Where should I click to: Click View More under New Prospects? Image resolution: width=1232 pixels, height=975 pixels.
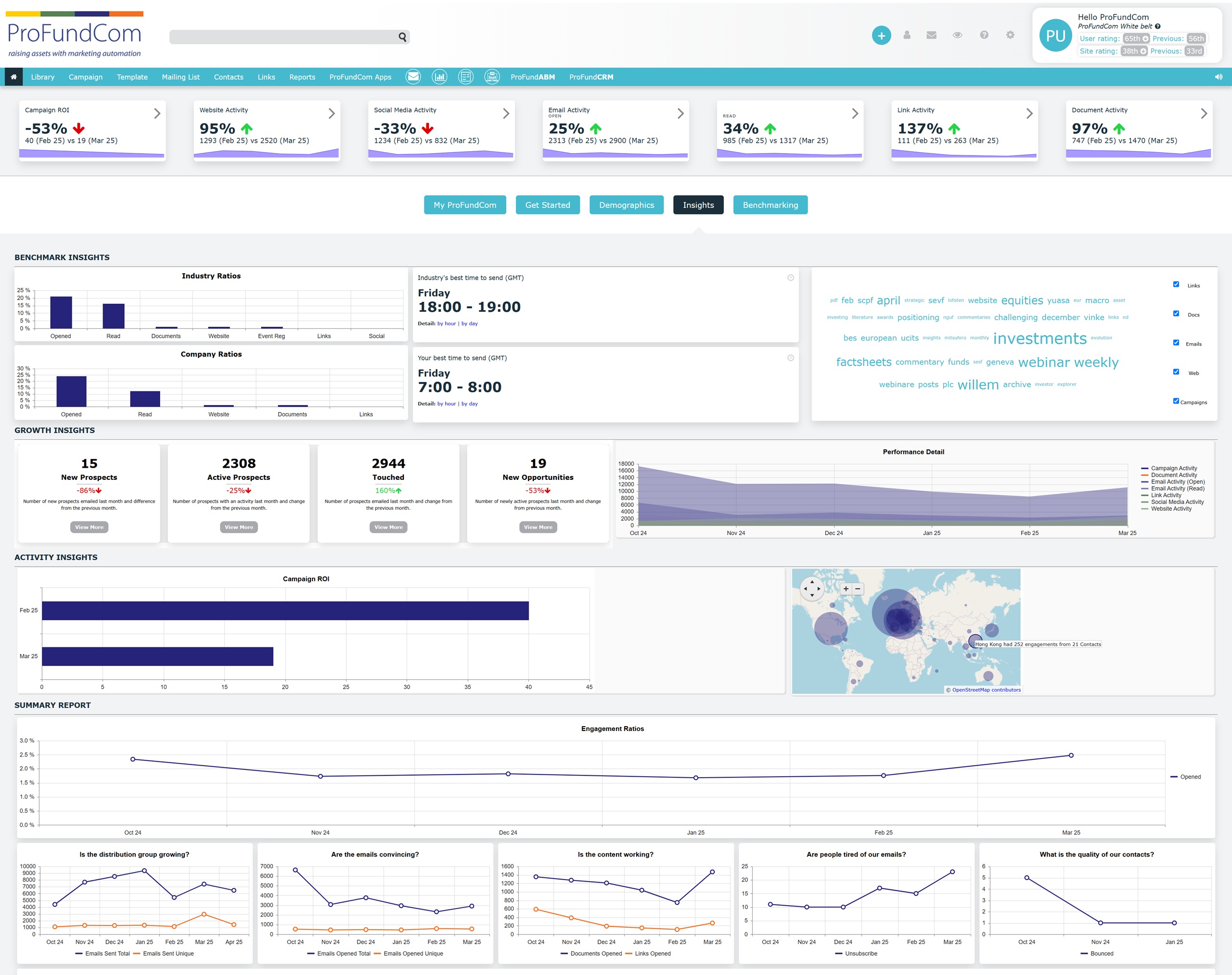(89, 527)
